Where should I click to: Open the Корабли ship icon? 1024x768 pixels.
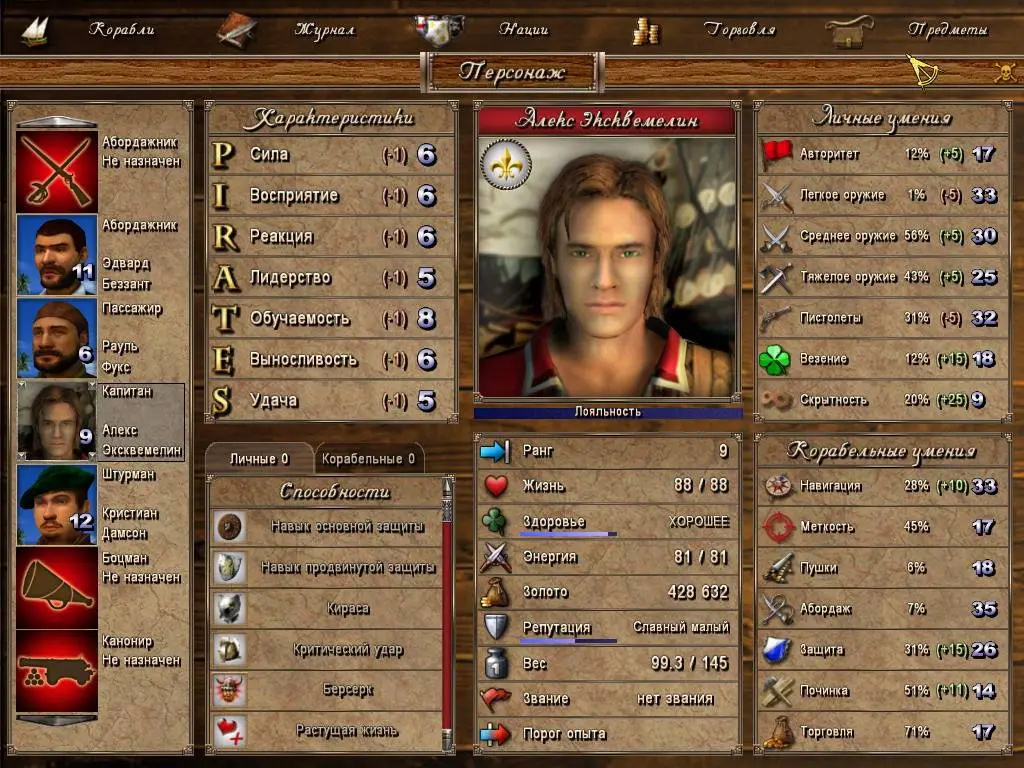[35, 30]
